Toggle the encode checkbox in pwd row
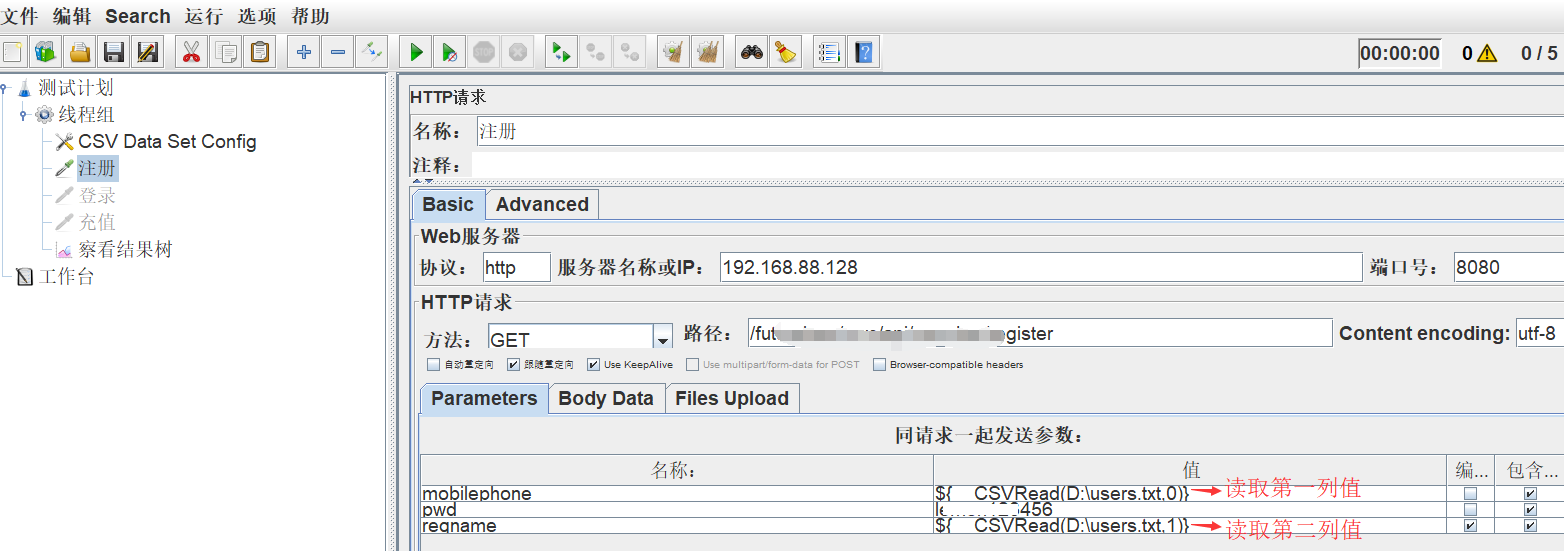1564x551 pixels. pos(1470,510)
